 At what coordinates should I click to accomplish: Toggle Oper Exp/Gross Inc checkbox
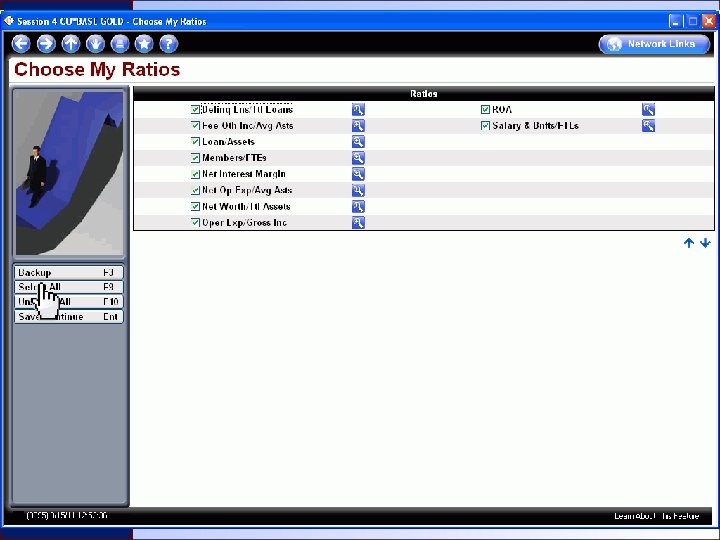[x=195, y=223]
